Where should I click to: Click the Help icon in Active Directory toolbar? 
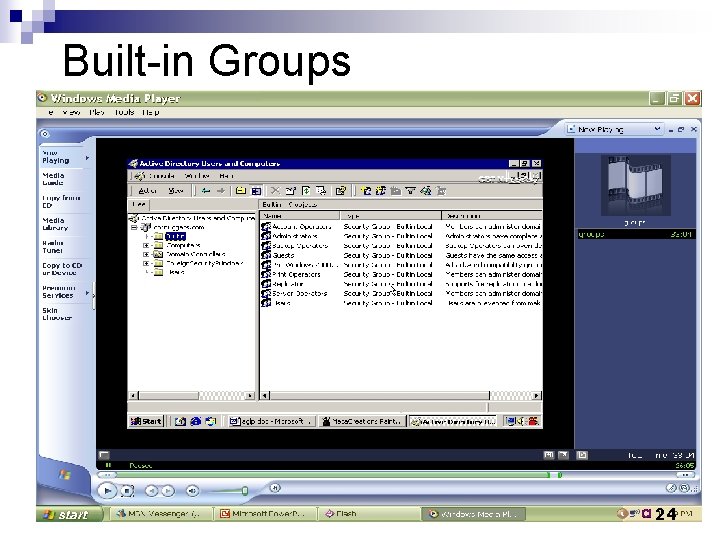341,191
